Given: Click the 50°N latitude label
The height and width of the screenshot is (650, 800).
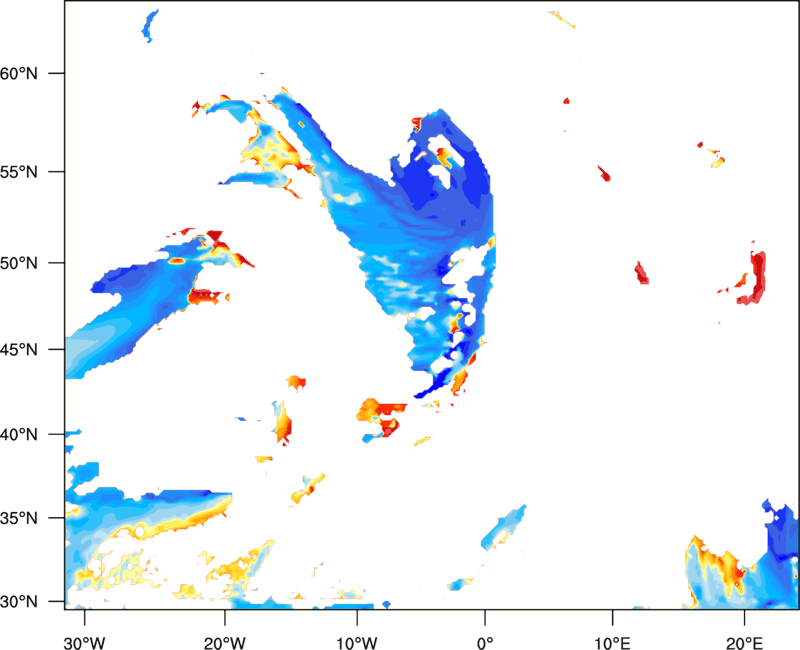Looking at the screenshot, I should tap(19, 263).
